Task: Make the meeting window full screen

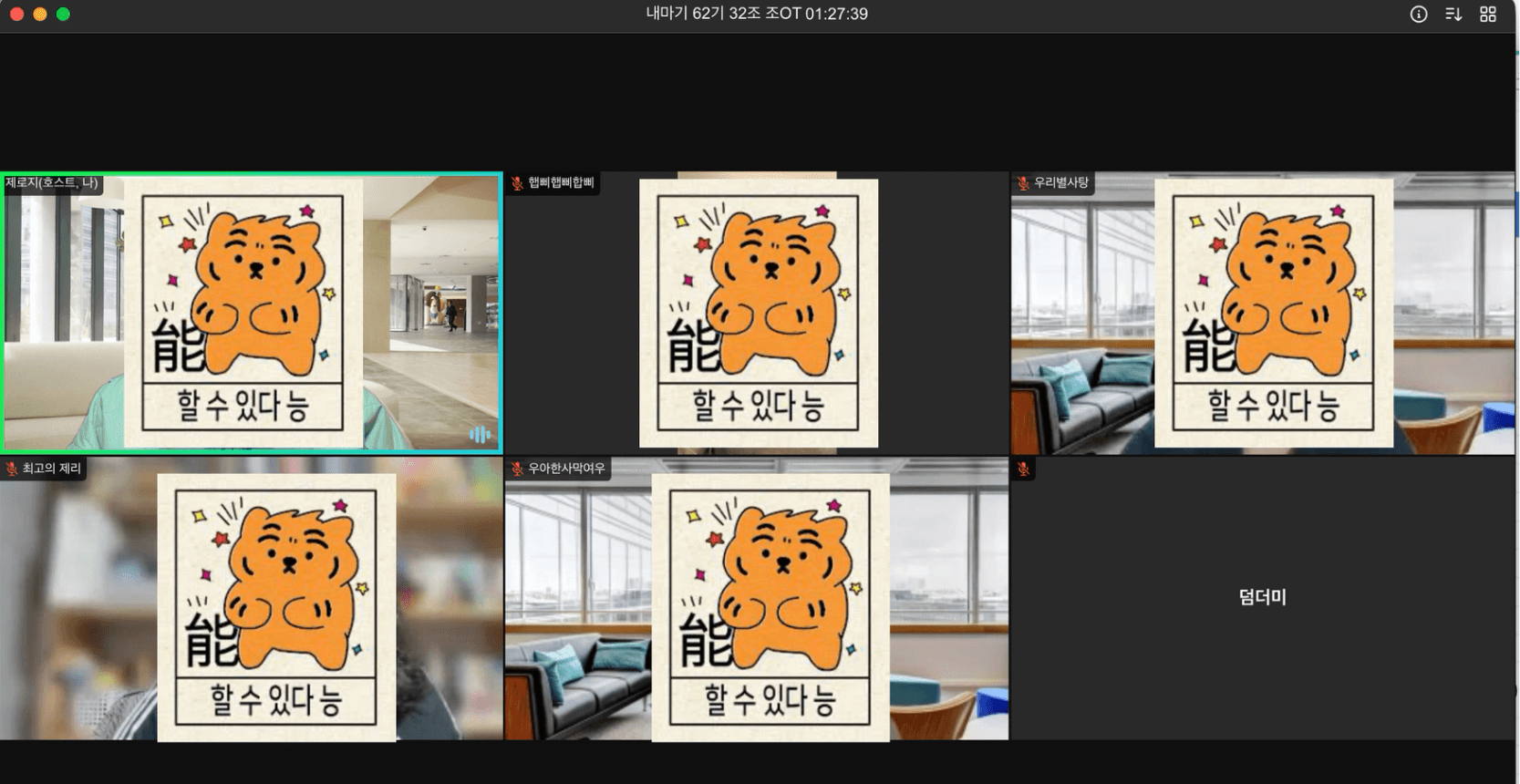Action: (x=63, y=14)
